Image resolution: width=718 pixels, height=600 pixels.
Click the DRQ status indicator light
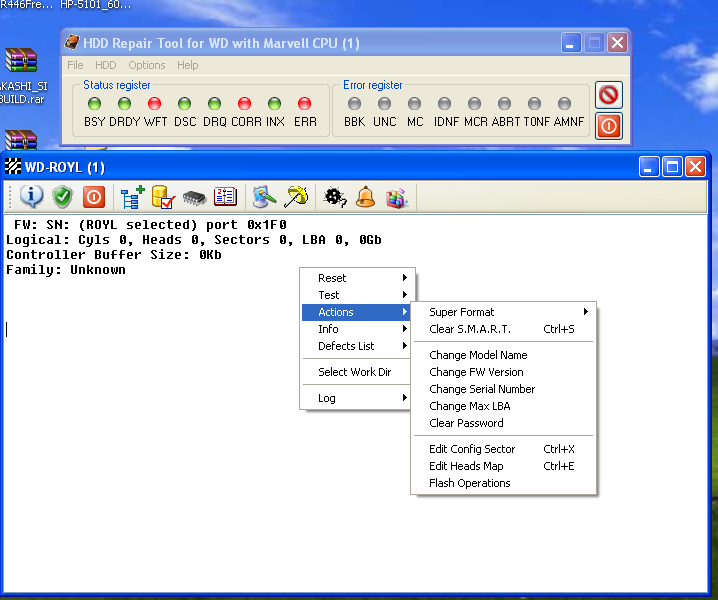tap(214, 104)
